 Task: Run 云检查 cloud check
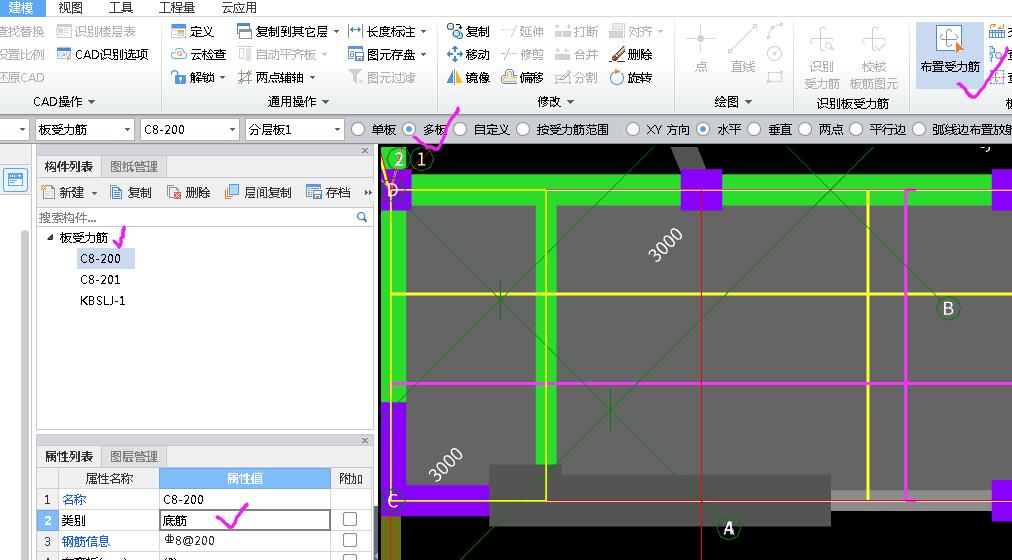click(198, 54)
